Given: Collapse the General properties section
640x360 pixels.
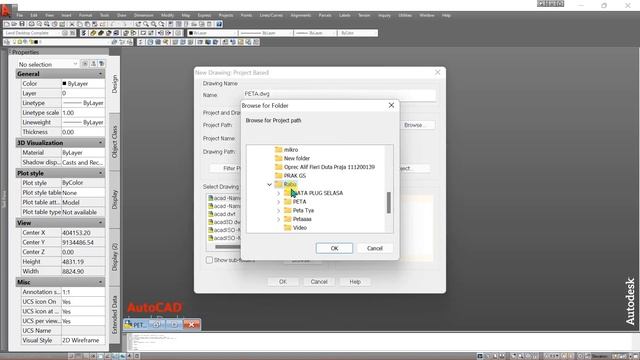Looking at the screenshot, I should click(x=100, y=74).
